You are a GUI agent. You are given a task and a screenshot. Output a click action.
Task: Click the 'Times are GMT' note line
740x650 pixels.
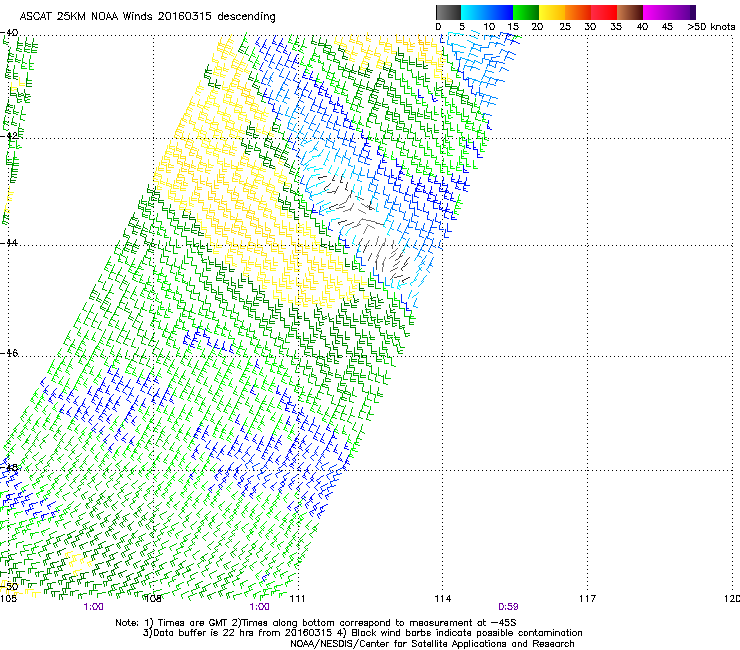(x=316, y=623)
